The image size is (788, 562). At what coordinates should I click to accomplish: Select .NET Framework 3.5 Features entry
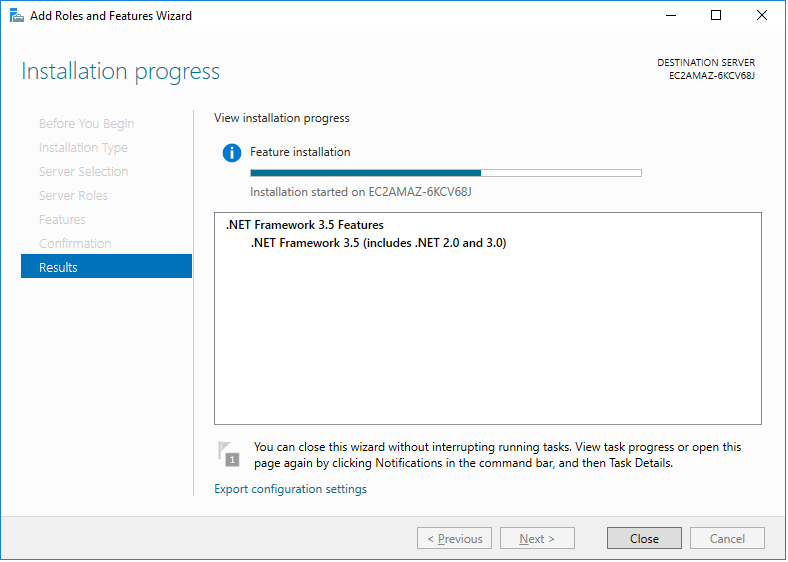[x=305, y=225]
